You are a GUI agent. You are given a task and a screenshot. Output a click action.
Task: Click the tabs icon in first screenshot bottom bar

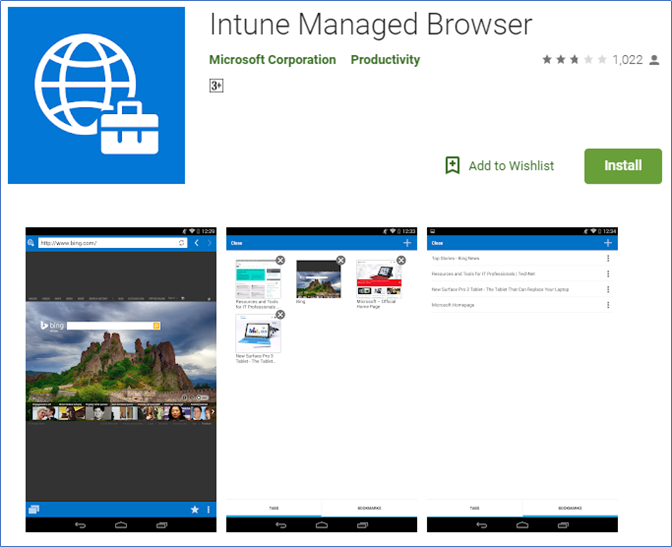33,509
